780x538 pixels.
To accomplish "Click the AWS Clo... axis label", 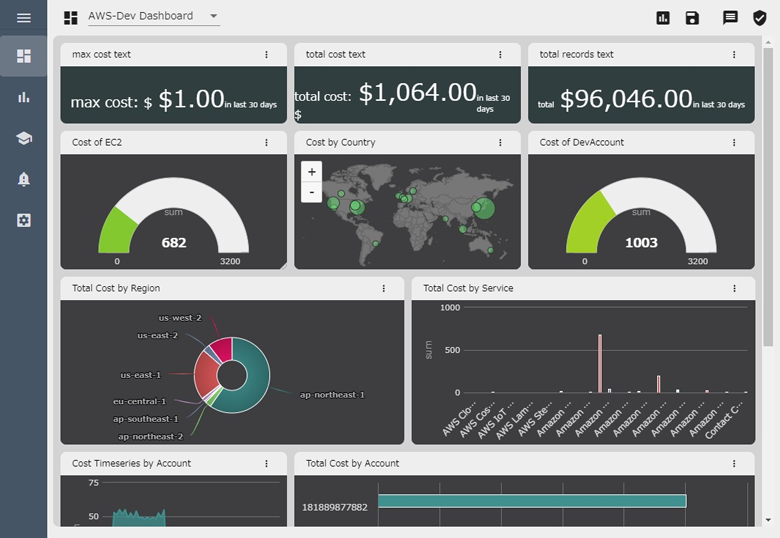I will pos(459,419).
